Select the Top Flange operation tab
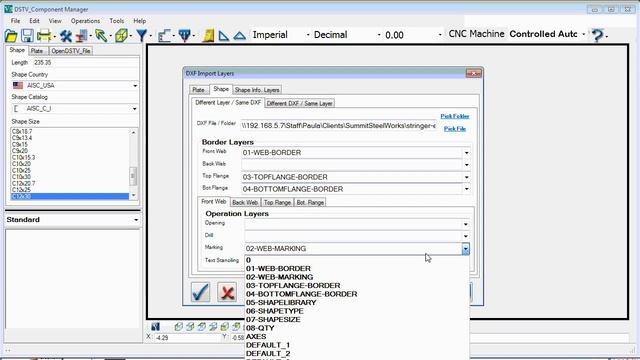The width and height of the screenshot is (640, 360). [277, 202]
